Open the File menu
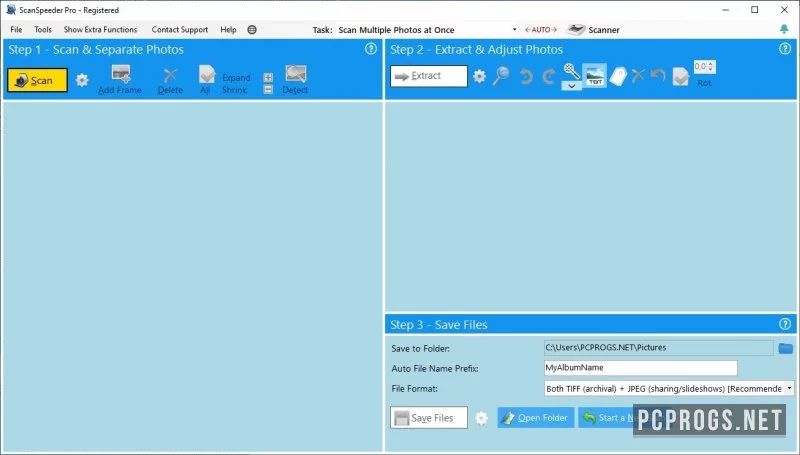800x455 pixels. pos(16,30)
